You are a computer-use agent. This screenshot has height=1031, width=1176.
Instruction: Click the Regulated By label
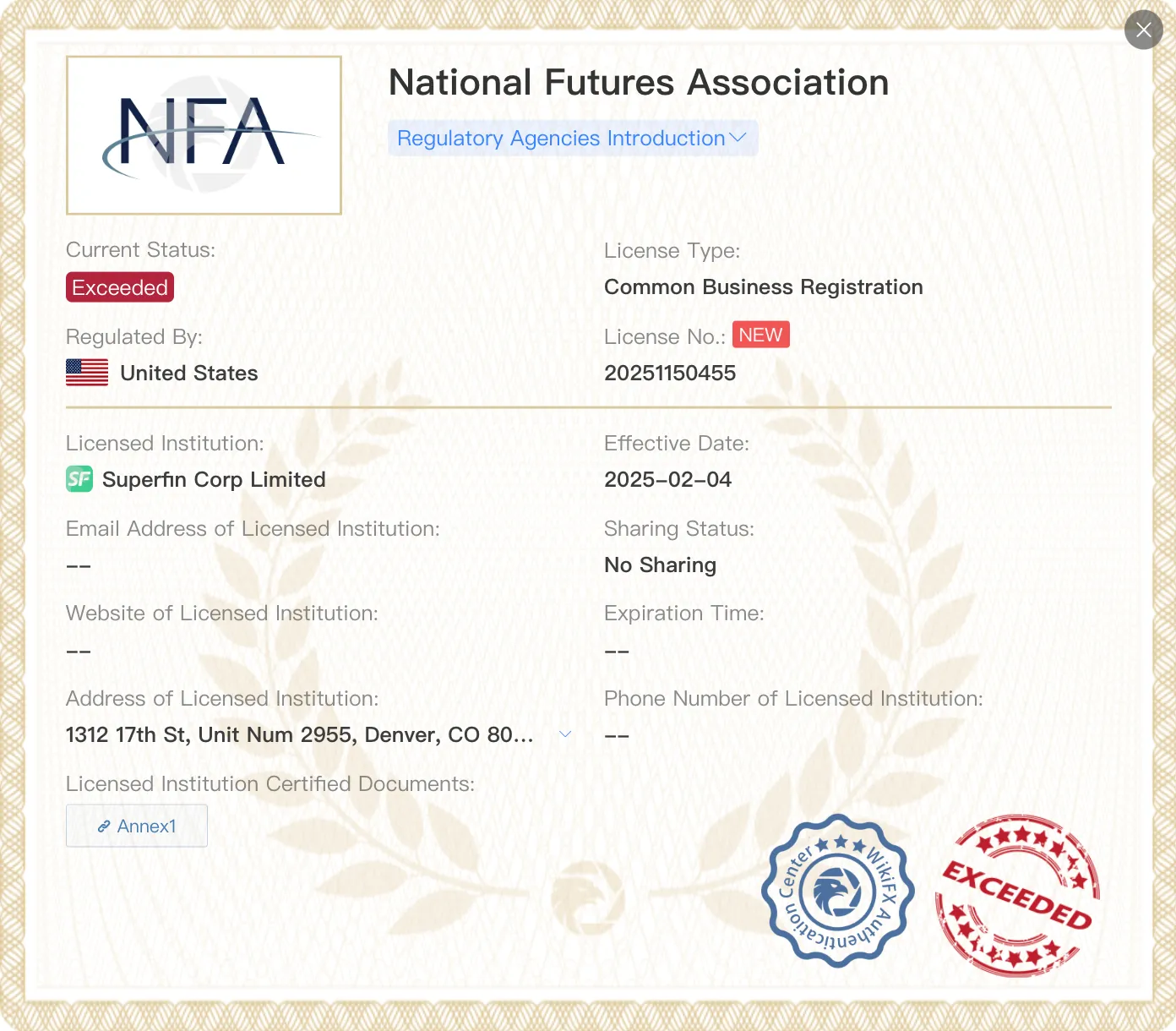click(134, 337)
